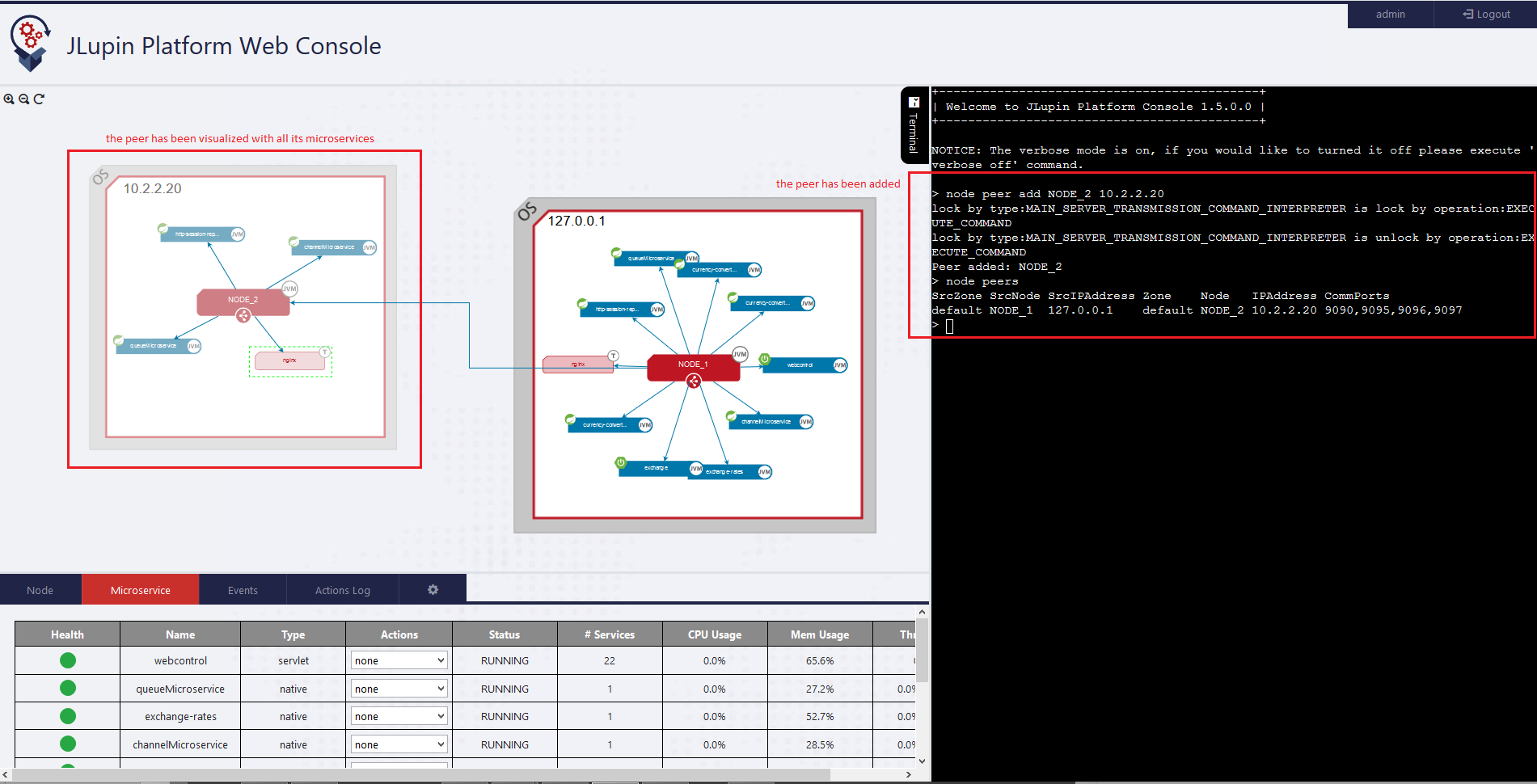This screenshot has width=1537, height=784.
Task: Click the zoom out magnifier icon
Action: (24, 99)
